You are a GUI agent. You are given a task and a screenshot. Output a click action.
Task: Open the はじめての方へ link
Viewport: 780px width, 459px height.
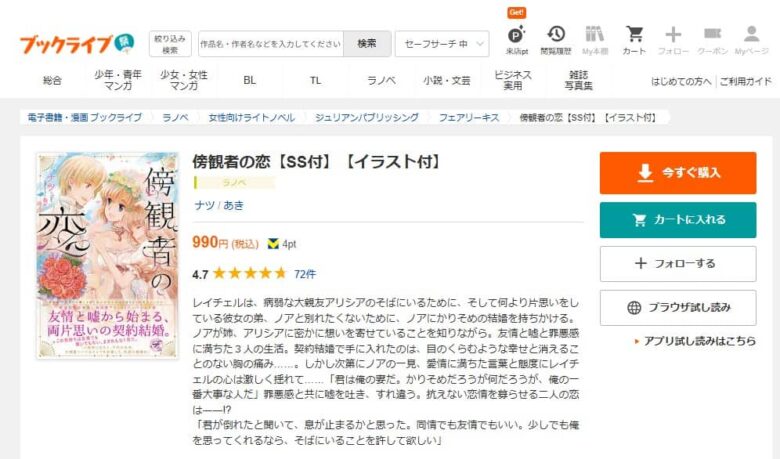[x=681, y=82]
